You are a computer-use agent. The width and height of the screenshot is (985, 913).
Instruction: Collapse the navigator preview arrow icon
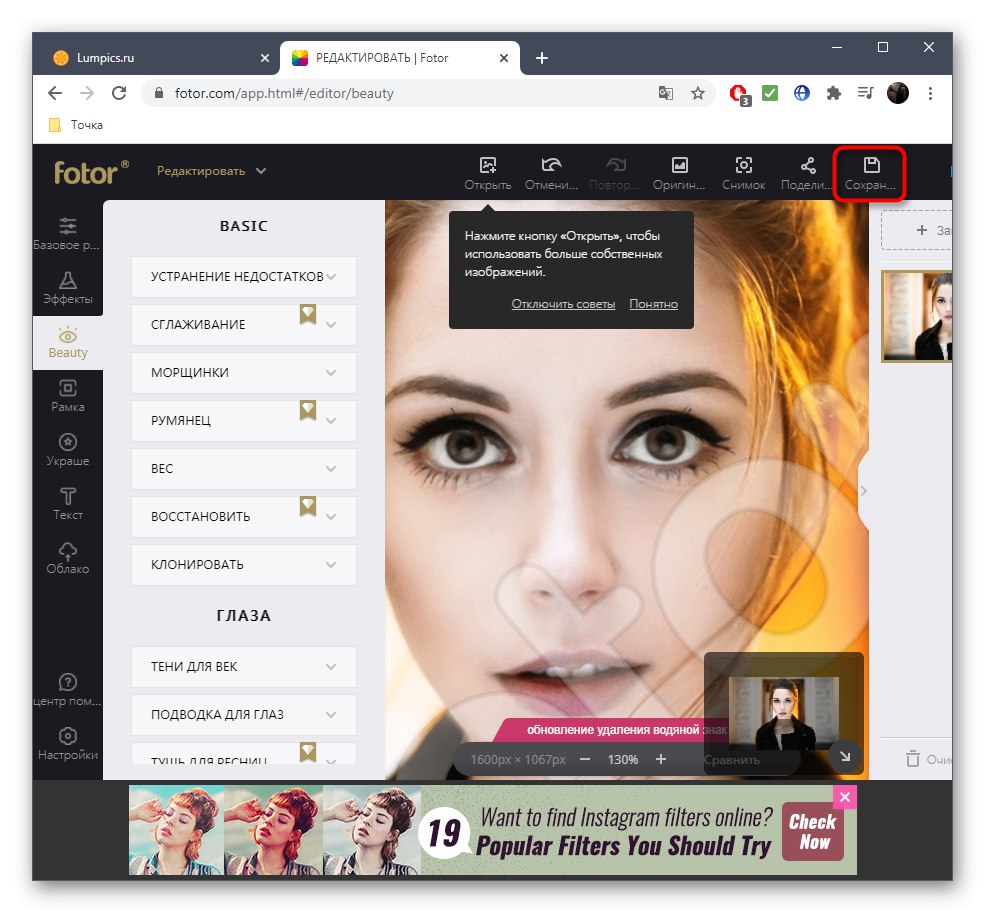click(845, 757)
